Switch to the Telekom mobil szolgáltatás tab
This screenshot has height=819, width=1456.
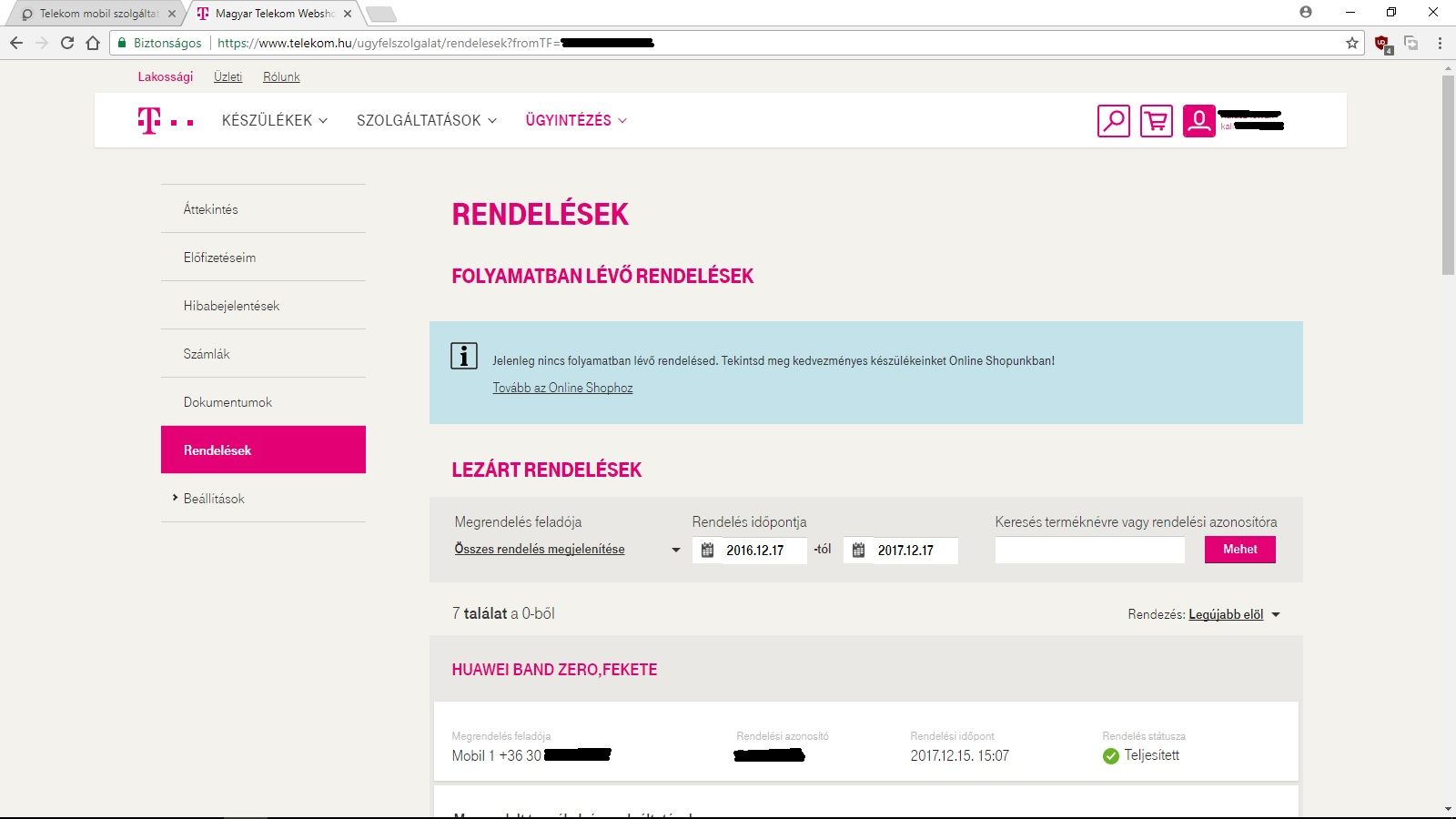[x=96, y=14]
